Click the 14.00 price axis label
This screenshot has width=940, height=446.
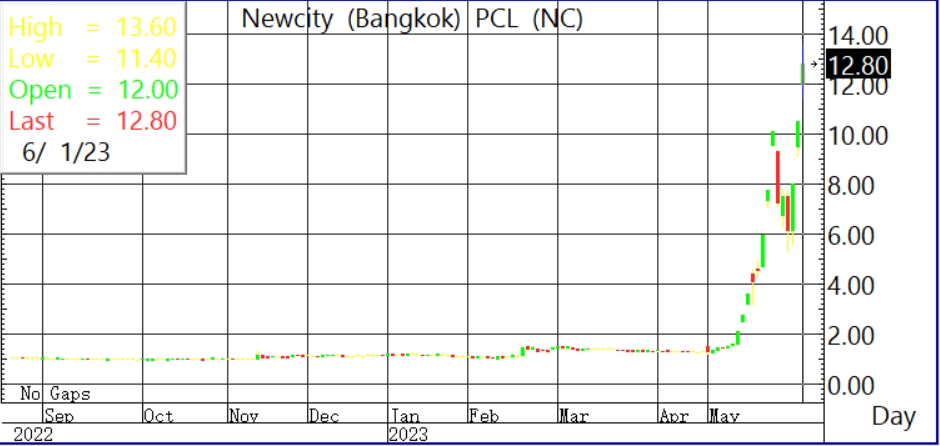click(858, 37)
